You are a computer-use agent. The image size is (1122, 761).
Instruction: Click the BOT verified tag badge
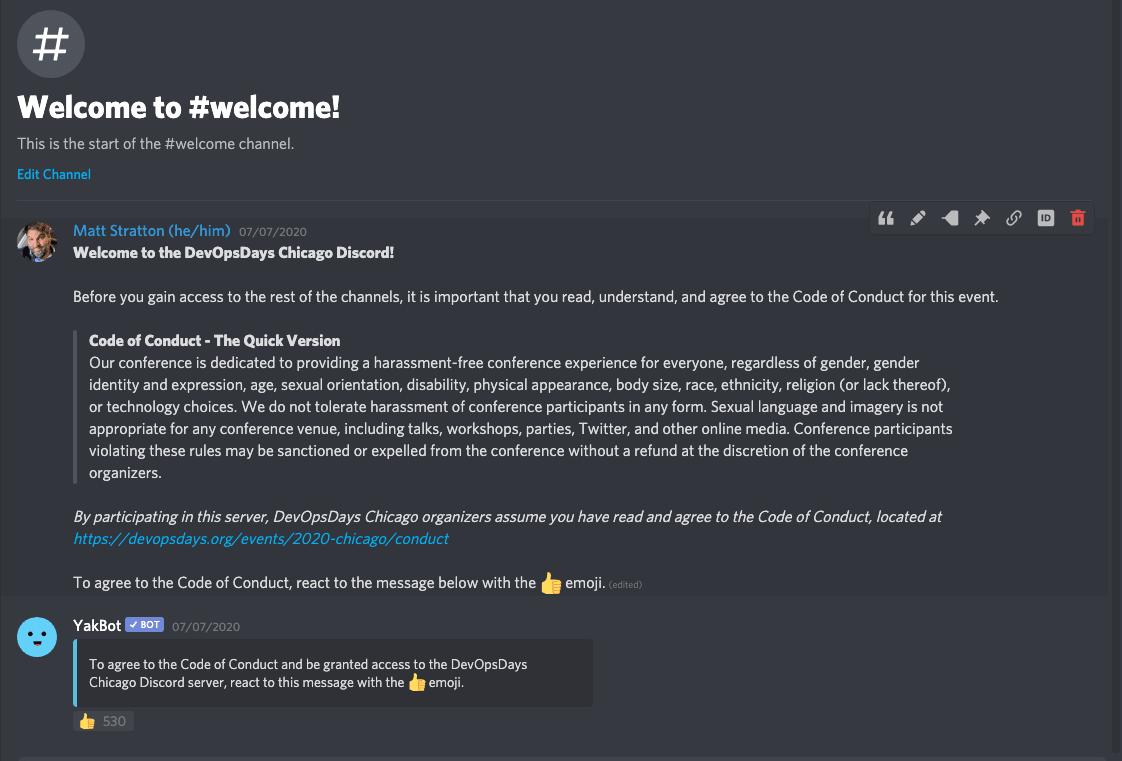145,624
